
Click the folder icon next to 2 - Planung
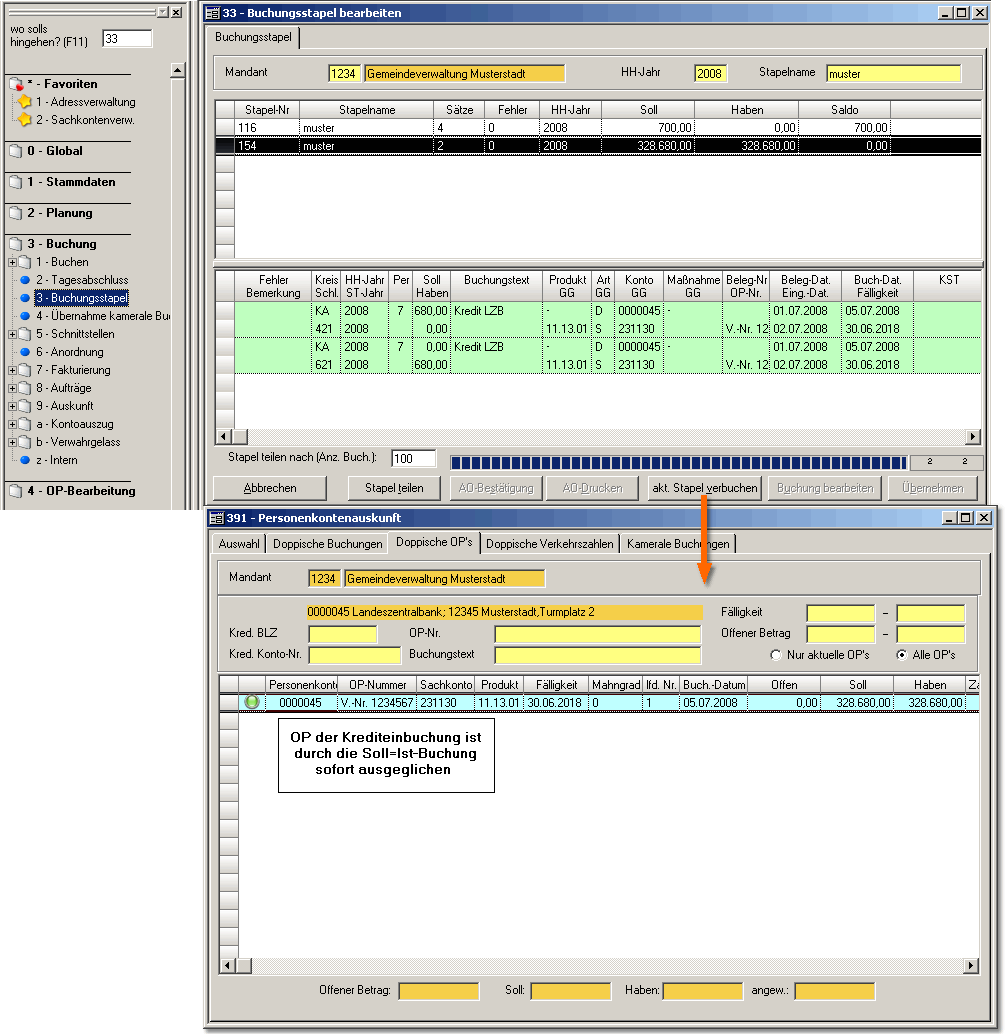pyautogui.click(x=15, y=214)
